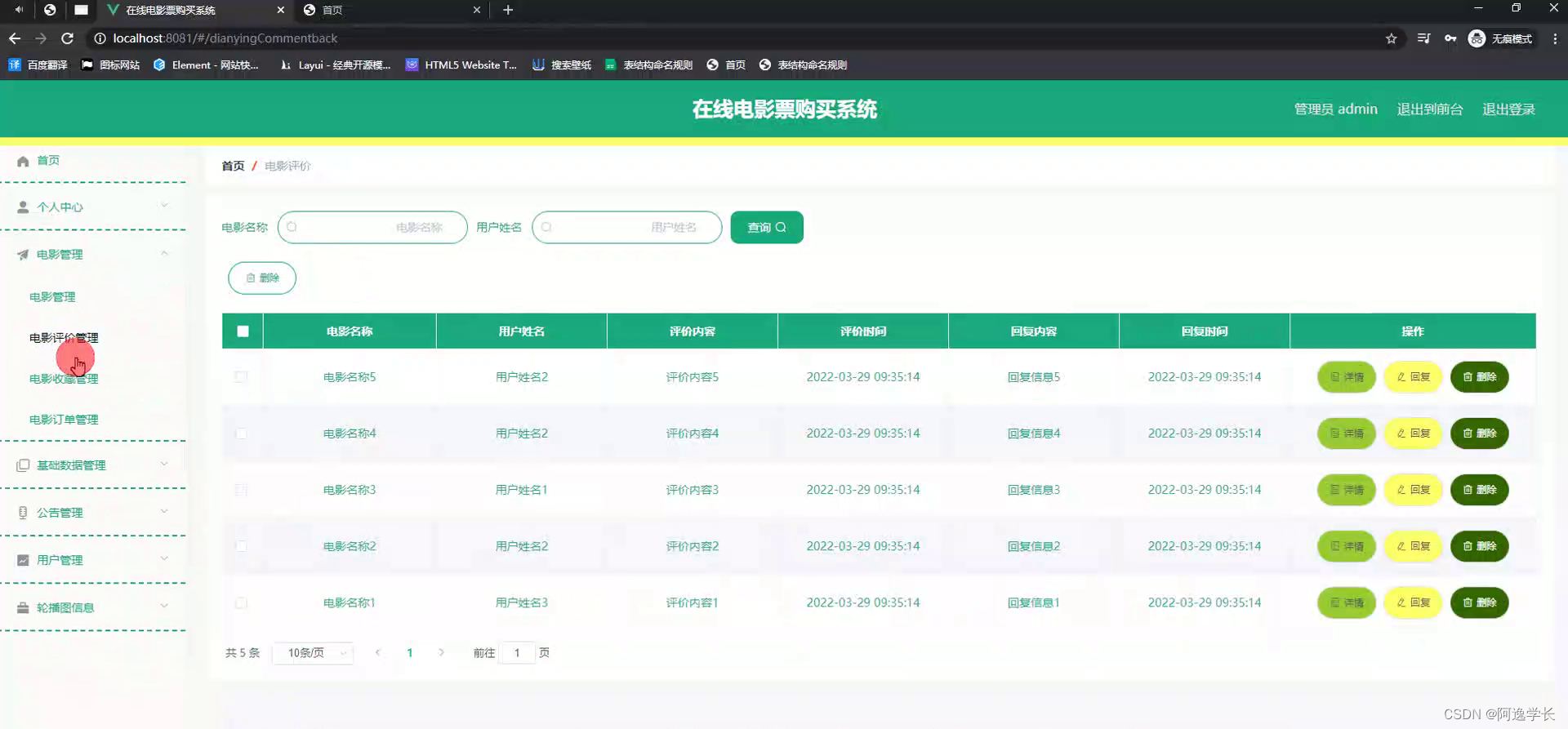The width and height of the screenshot is (1568, 729).
Task: Expand the 公告管理 chevron
Action: pos(164,511)
